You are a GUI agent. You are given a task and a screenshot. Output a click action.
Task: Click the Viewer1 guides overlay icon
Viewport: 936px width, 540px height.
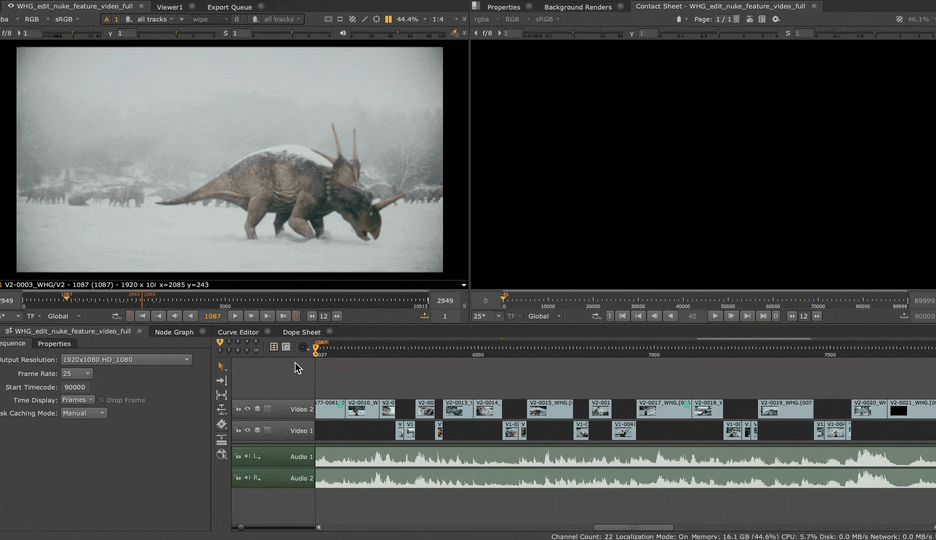point(328,19)
